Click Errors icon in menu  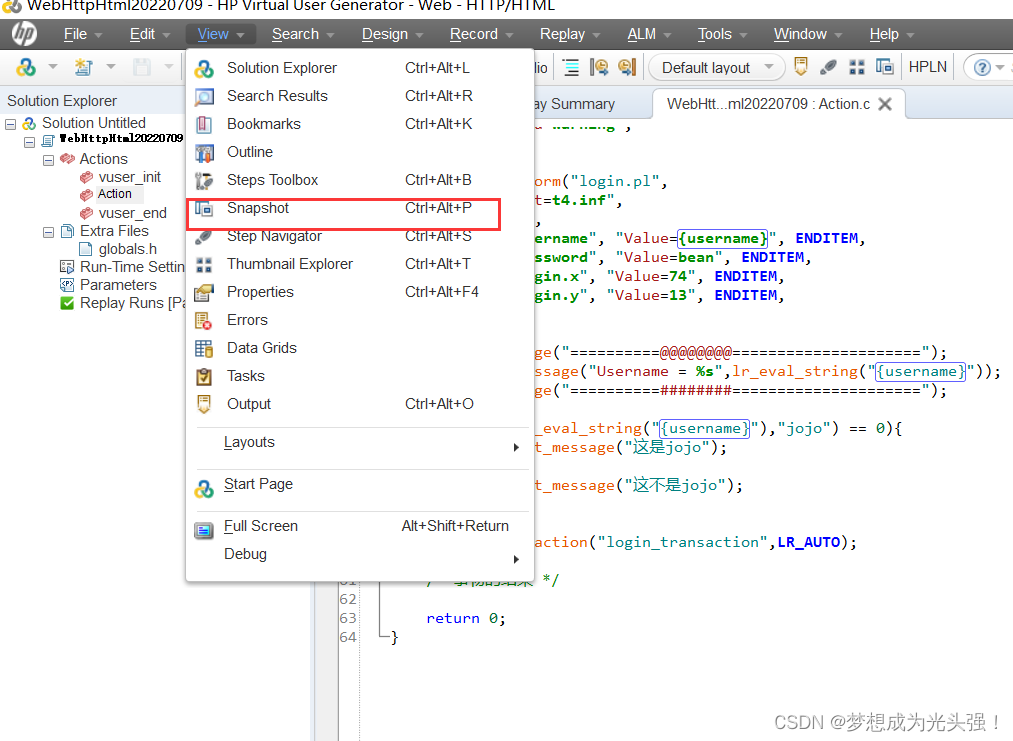pos(204,320)
